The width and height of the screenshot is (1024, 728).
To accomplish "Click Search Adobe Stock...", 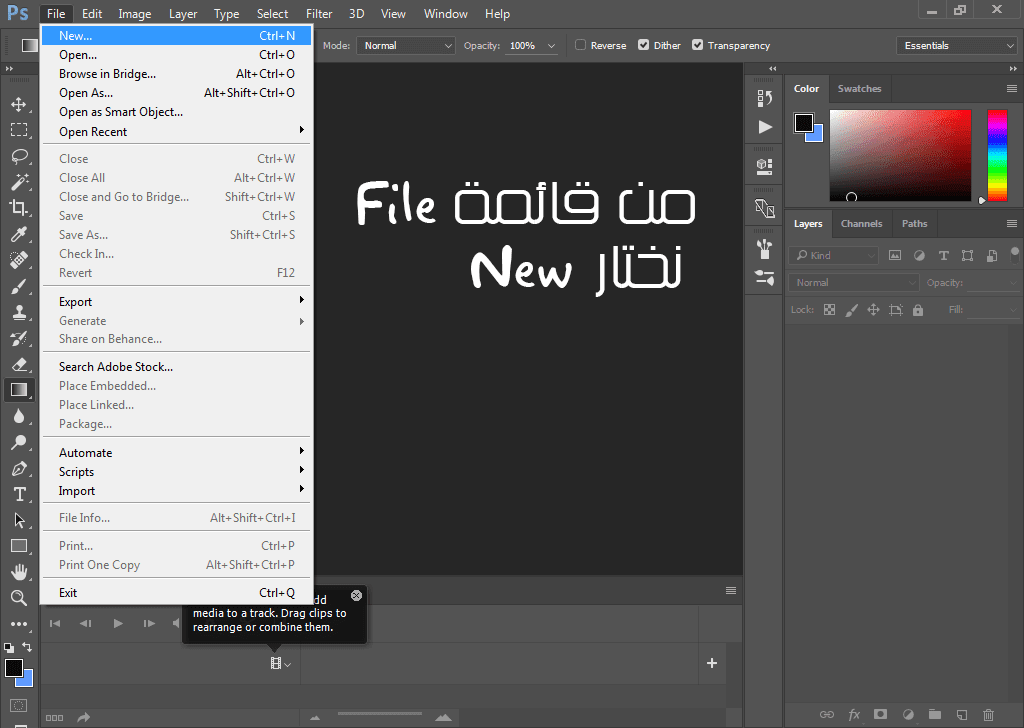I will (x=177, y=366).
